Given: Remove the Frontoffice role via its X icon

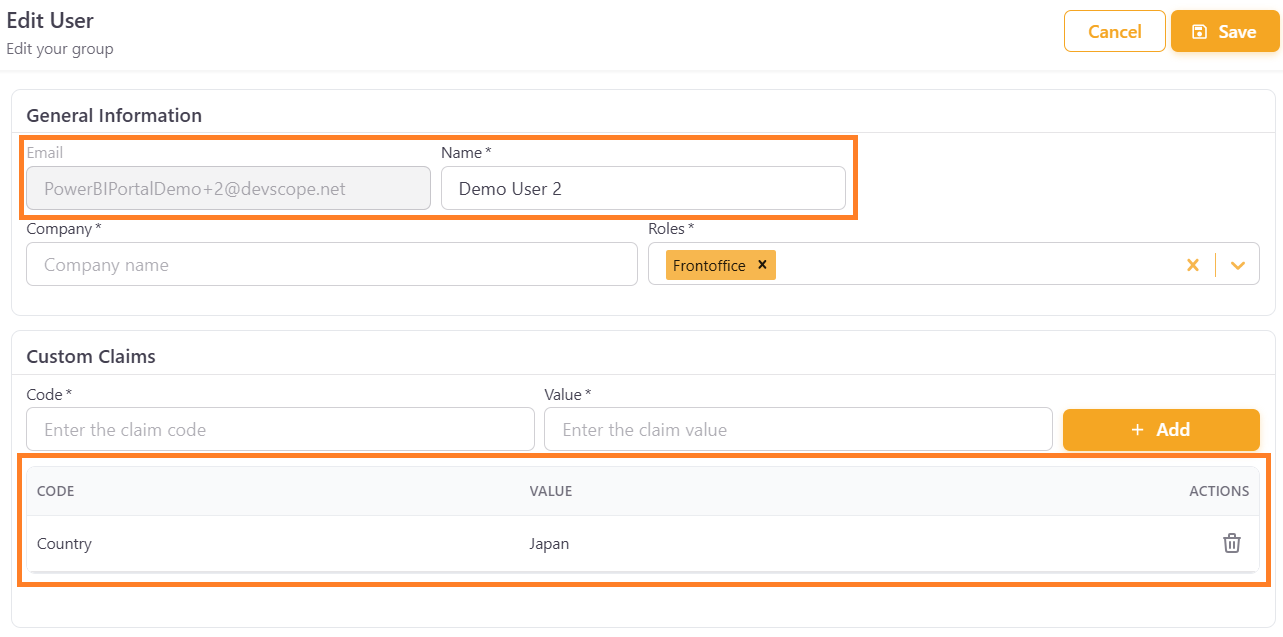Looking at the screenshot, I should click(761, 264).
